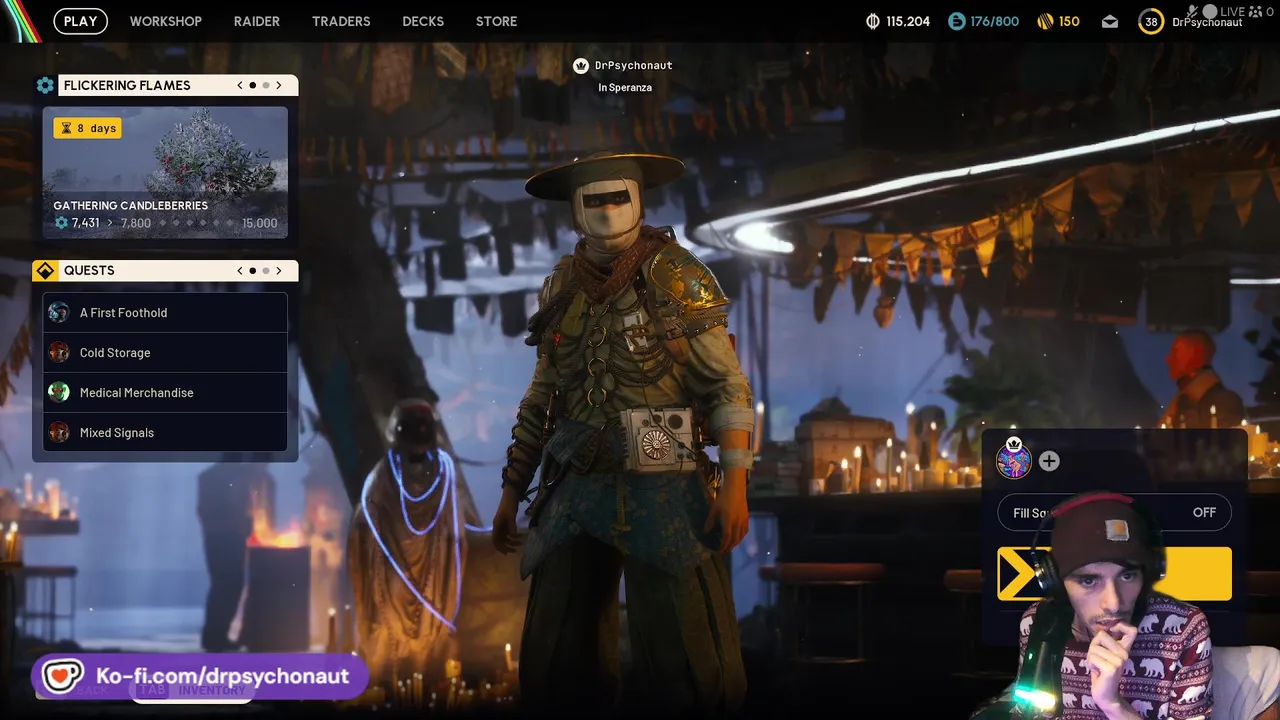
Task: Add a squad member with the plus button
Action: (1049, 461)
